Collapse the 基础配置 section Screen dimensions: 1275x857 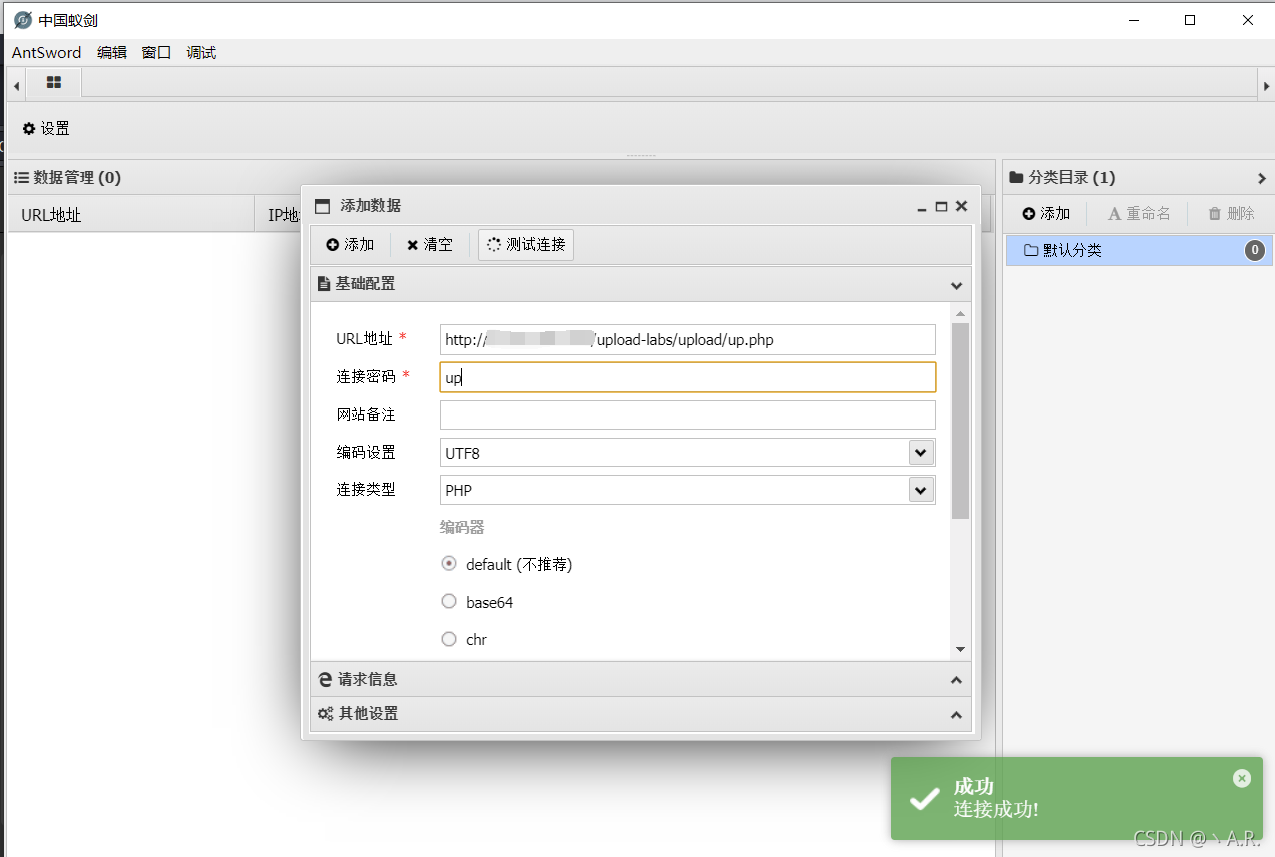pos(956,285)
